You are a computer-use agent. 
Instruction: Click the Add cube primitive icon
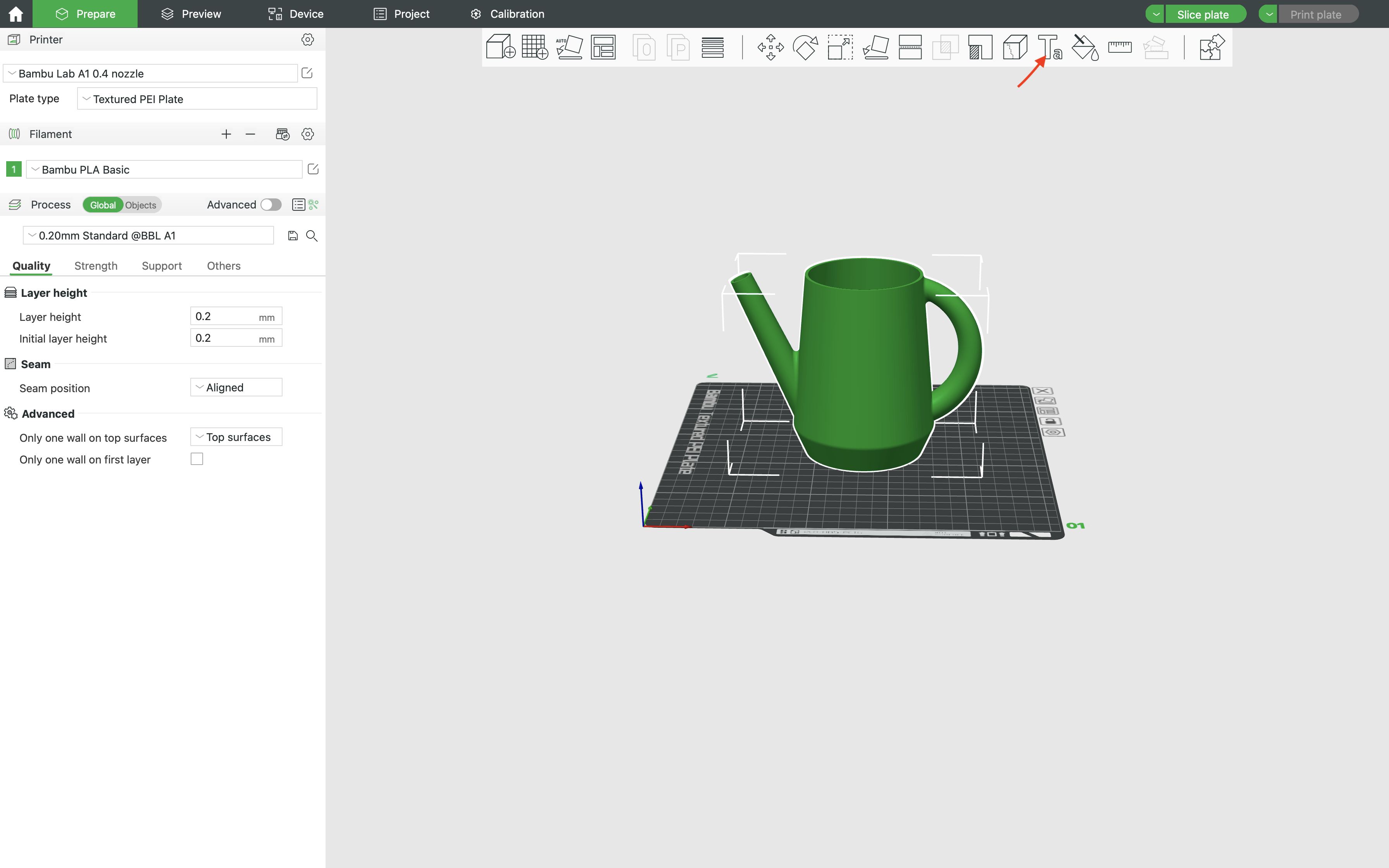click(500, 46)
